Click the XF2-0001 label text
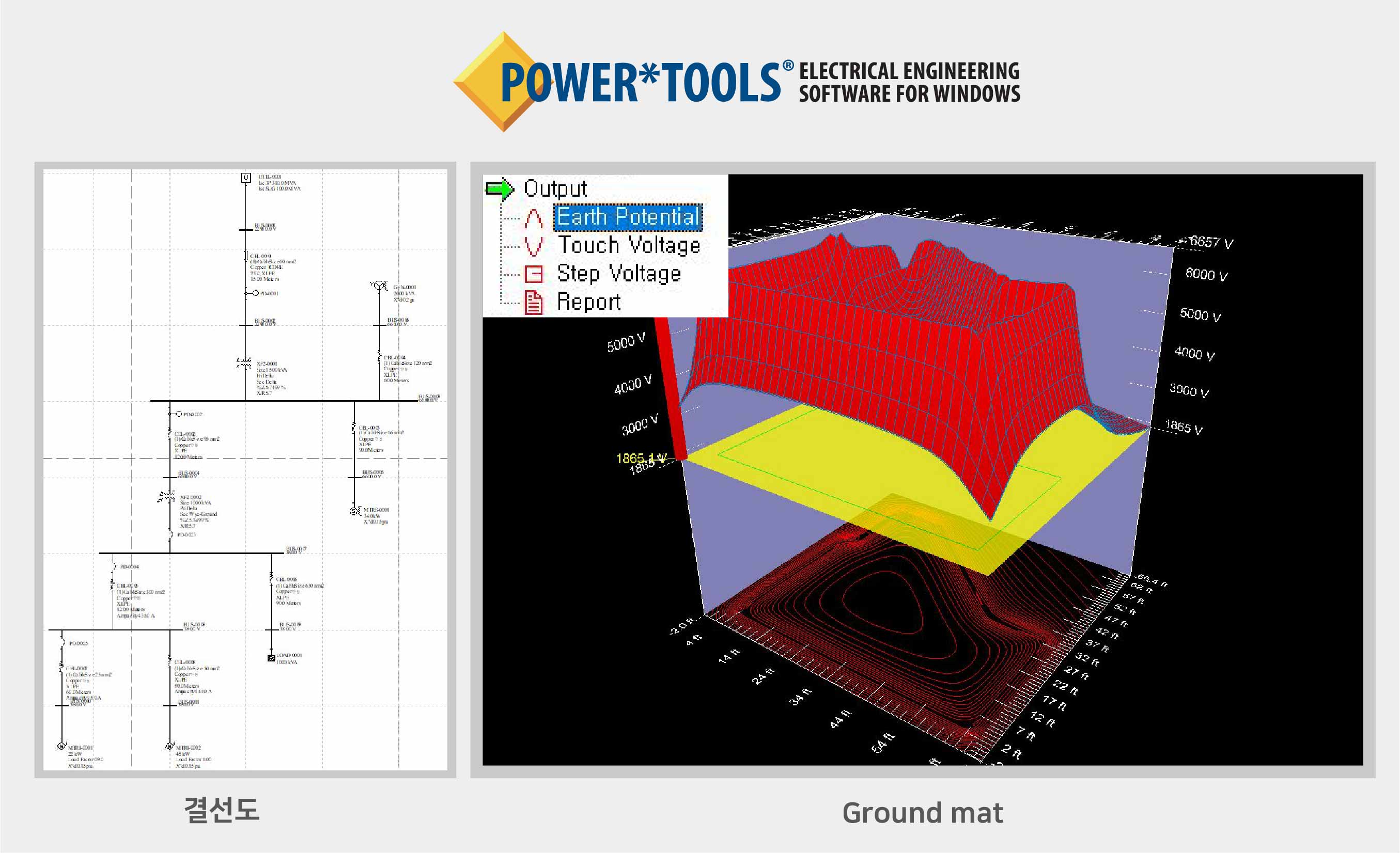Image resolution: width=1400 pixels, height=853 pixels. click(x=267, y=364)
